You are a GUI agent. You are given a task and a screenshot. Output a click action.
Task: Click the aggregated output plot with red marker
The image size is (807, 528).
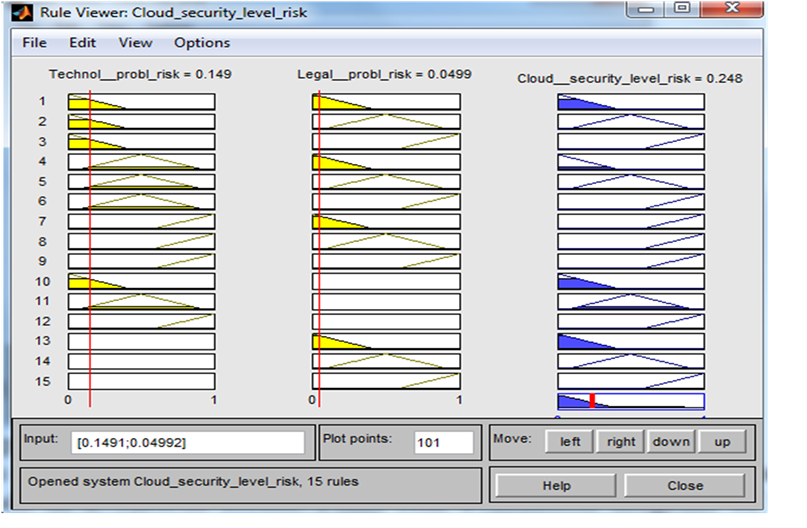(630, 401)
